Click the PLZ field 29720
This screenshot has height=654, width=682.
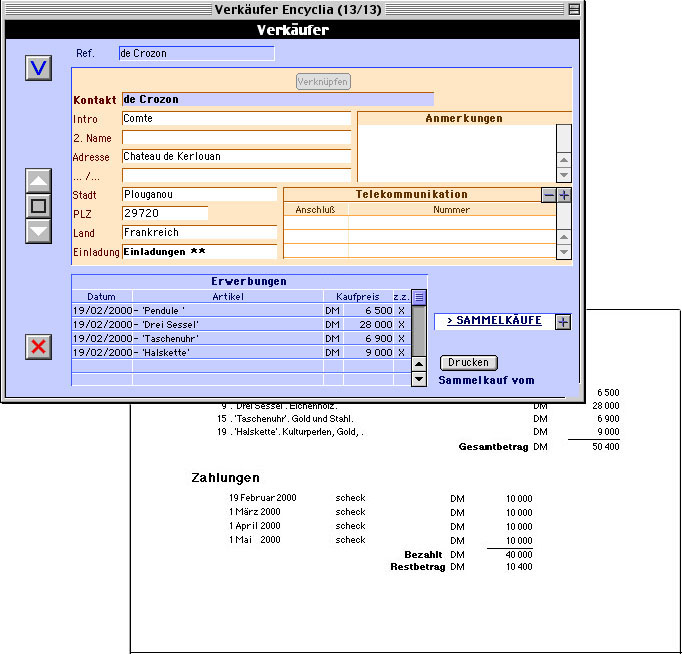click(x=165, y=214)
